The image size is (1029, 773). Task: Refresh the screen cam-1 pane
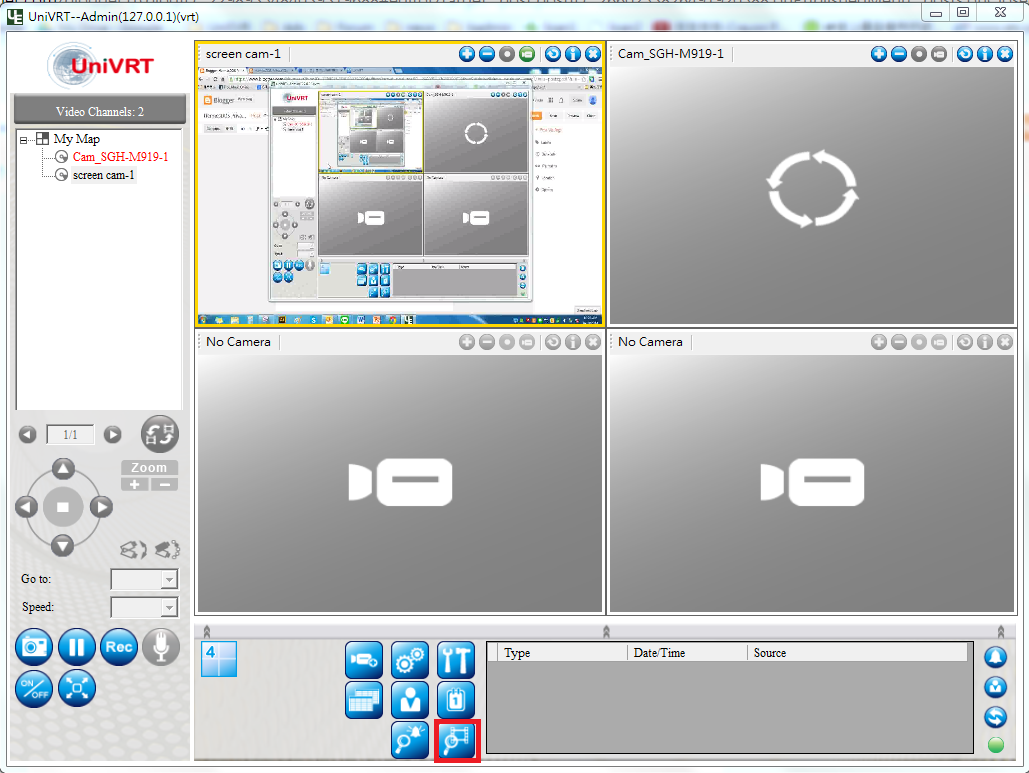pyautogui.click(x=553, y=54)
